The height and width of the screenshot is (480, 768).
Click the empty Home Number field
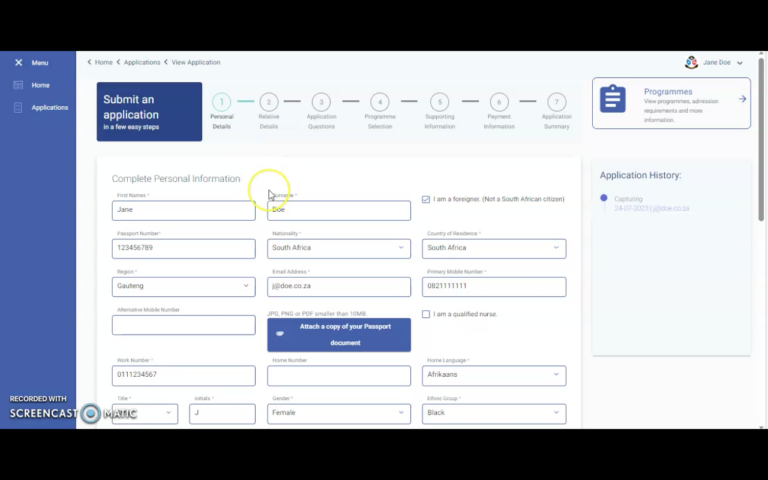[x=339, y=375]
